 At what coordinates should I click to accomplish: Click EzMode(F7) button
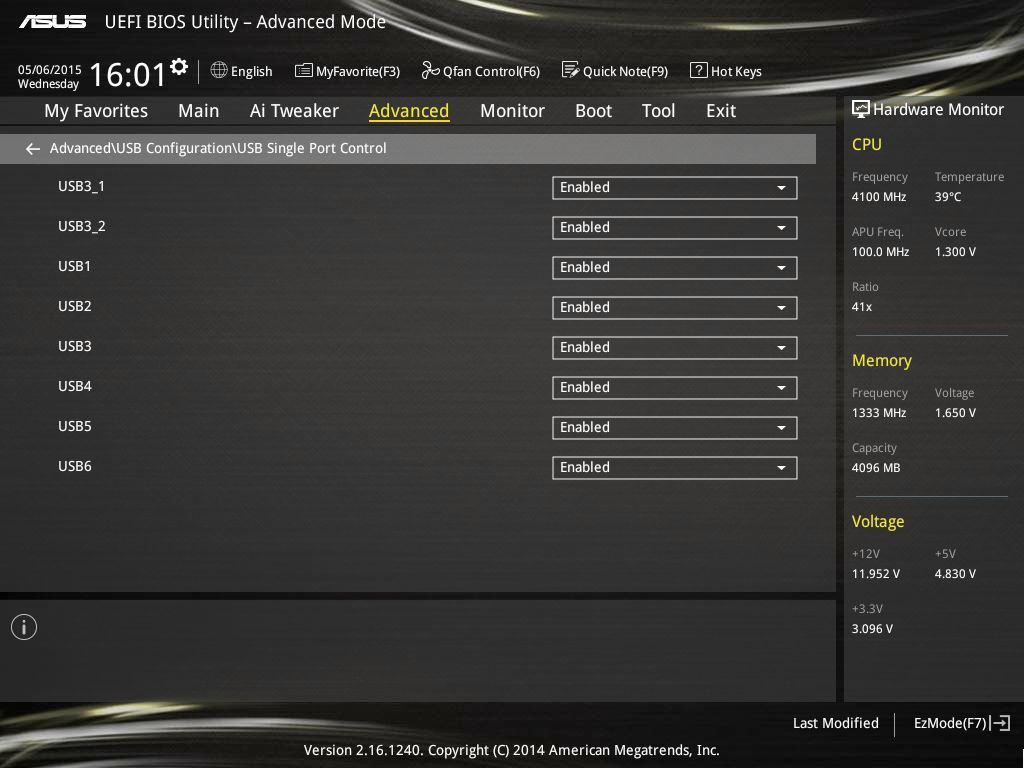coord(950,723)
